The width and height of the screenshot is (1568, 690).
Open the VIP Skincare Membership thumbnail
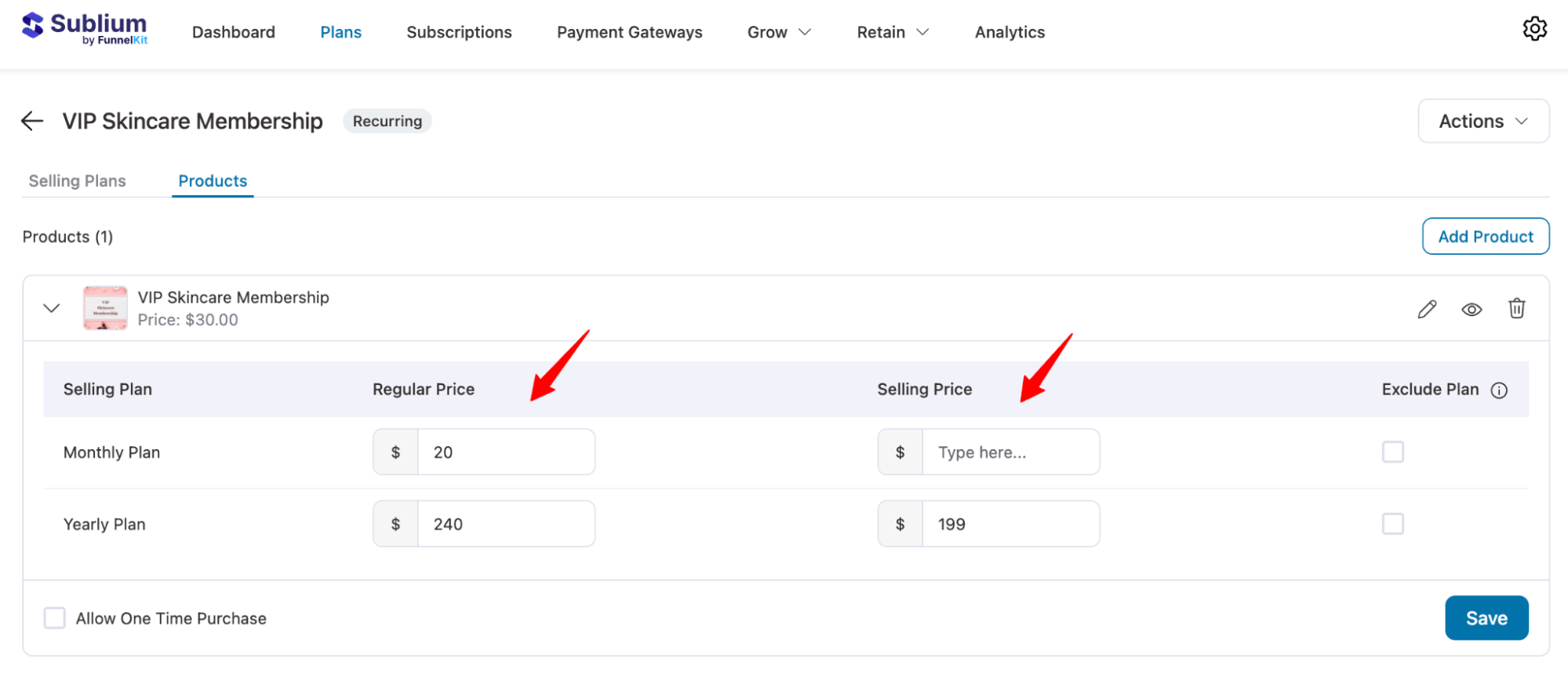pyautogui.click(x=105, y=308)
